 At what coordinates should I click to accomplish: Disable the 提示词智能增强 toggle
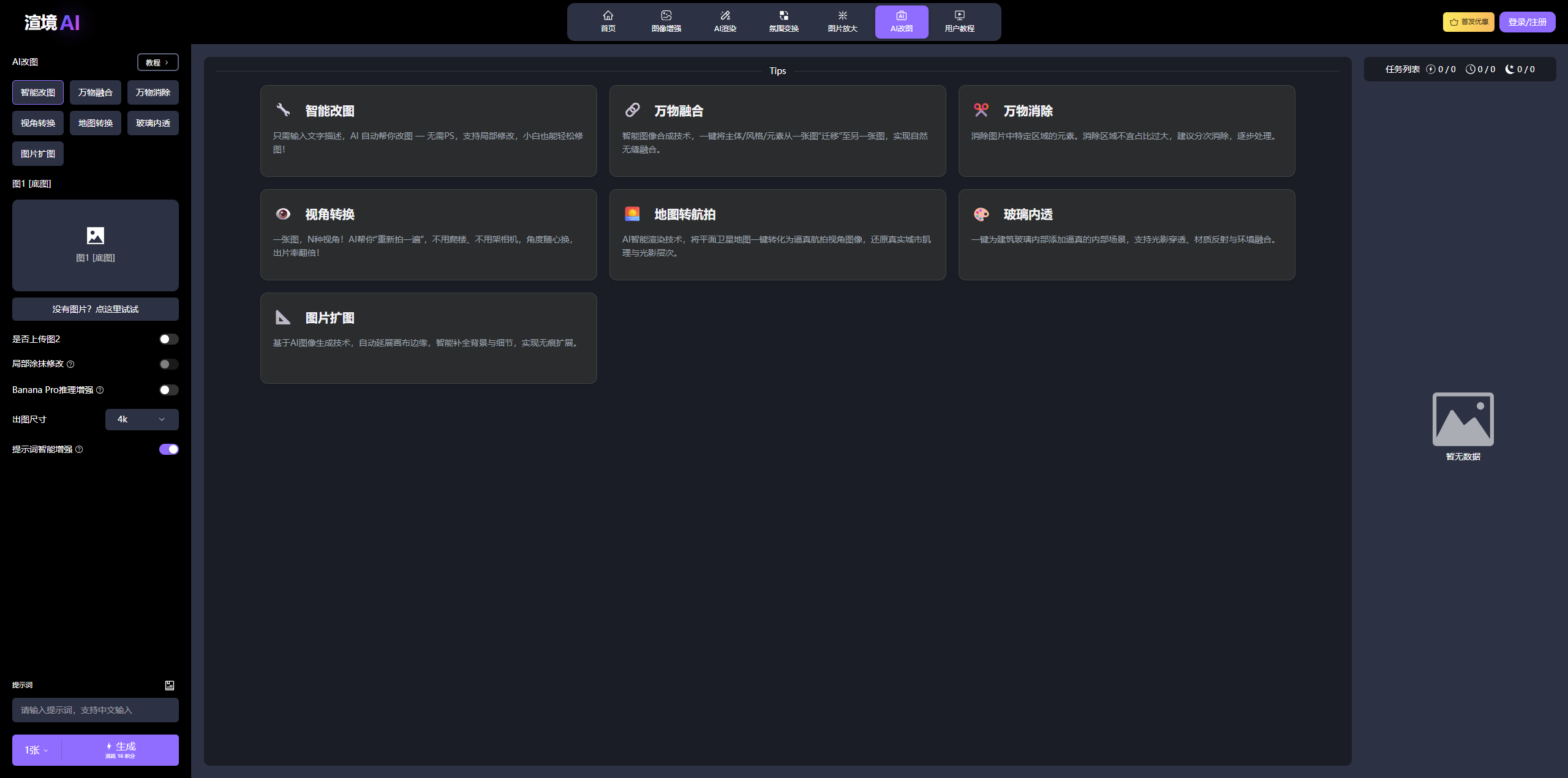click(x=168, y=449)
